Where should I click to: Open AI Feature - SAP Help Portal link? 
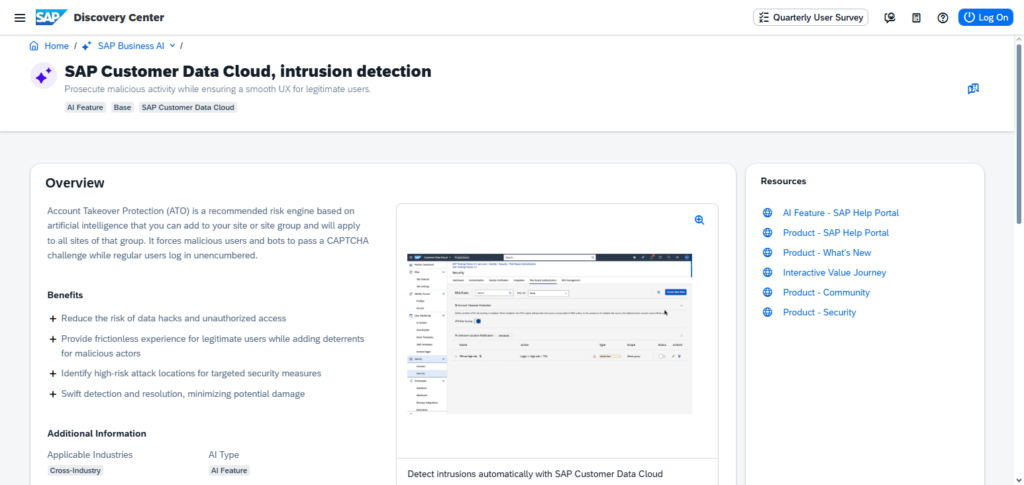point(840,213)
